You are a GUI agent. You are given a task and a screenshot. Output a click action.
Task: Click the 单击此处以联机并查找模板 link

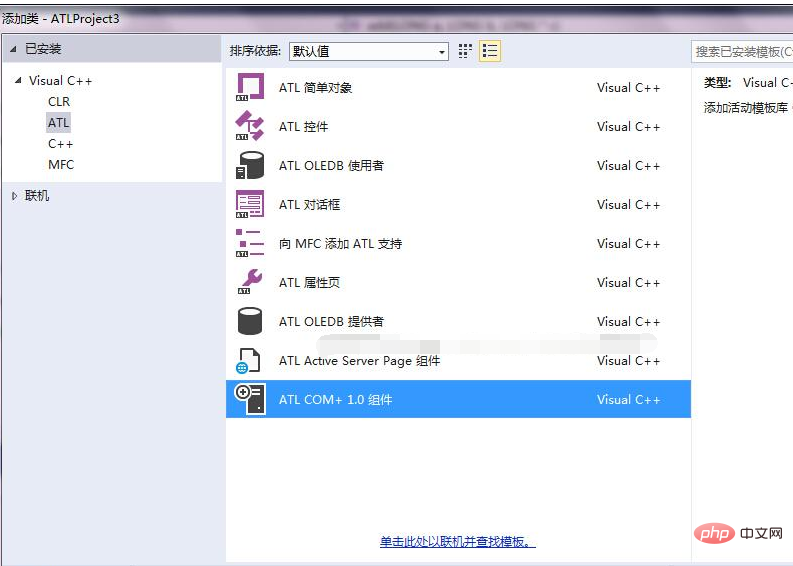tap(457, 542)
